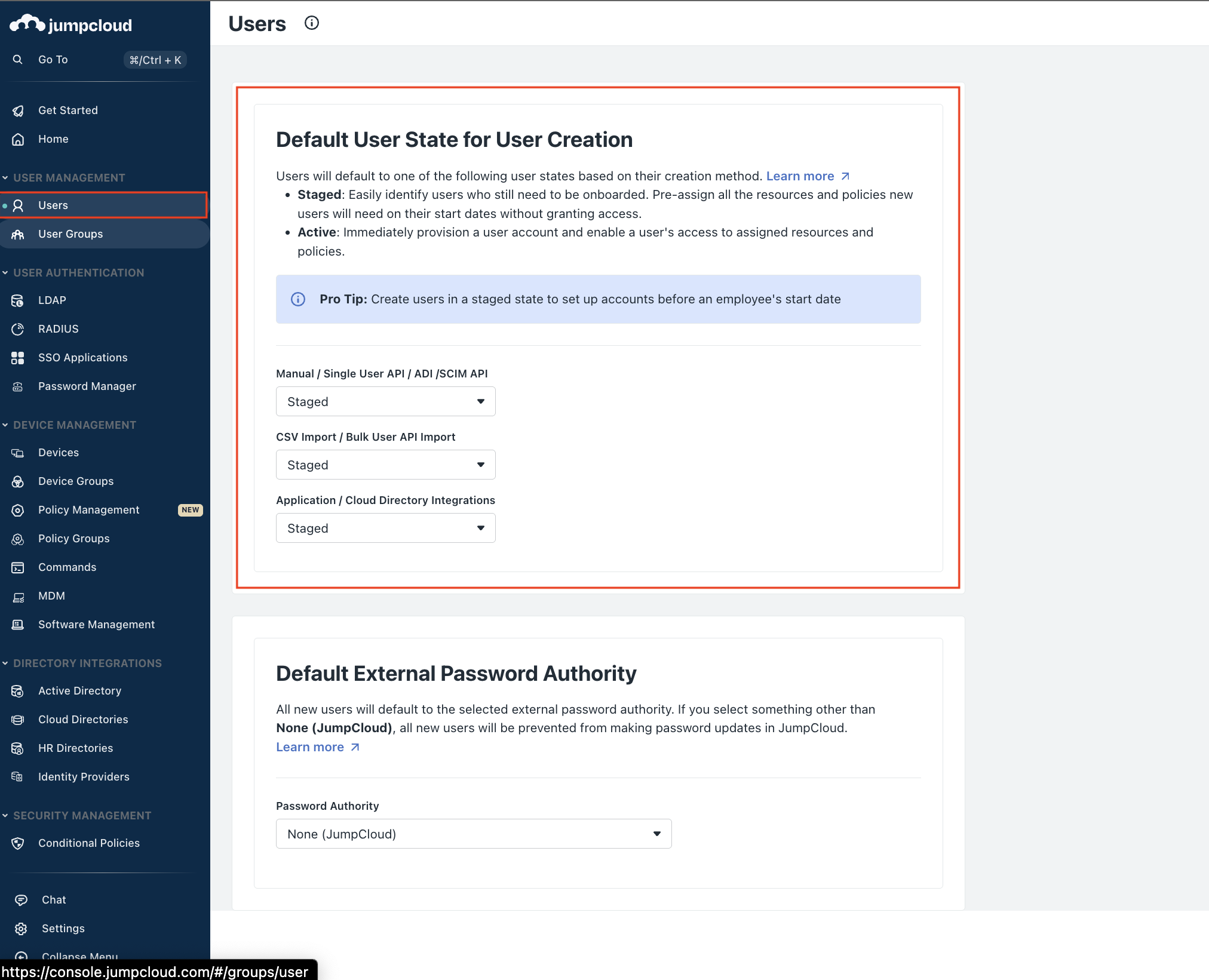Open Conditional Policies menu label
Viewport: 1209px width, 980px height.
89,843
